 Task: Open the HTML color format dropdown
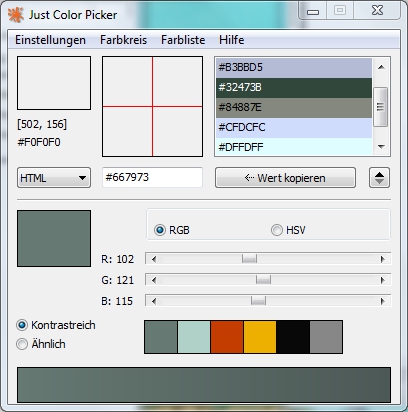(54, 178)
